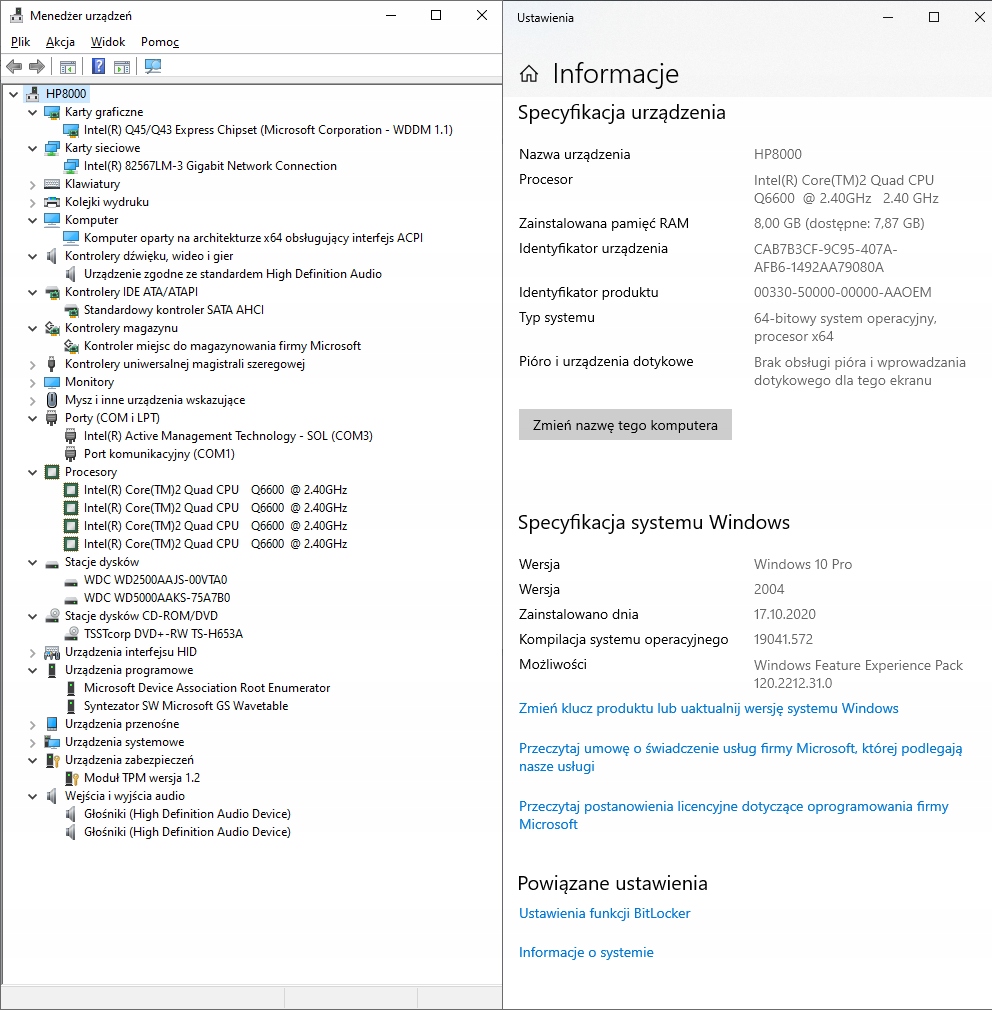Expand Kontrolery uniwersalnej magistrali szeregowej
Screen dimensions: 992x1010
click(32, 364)
